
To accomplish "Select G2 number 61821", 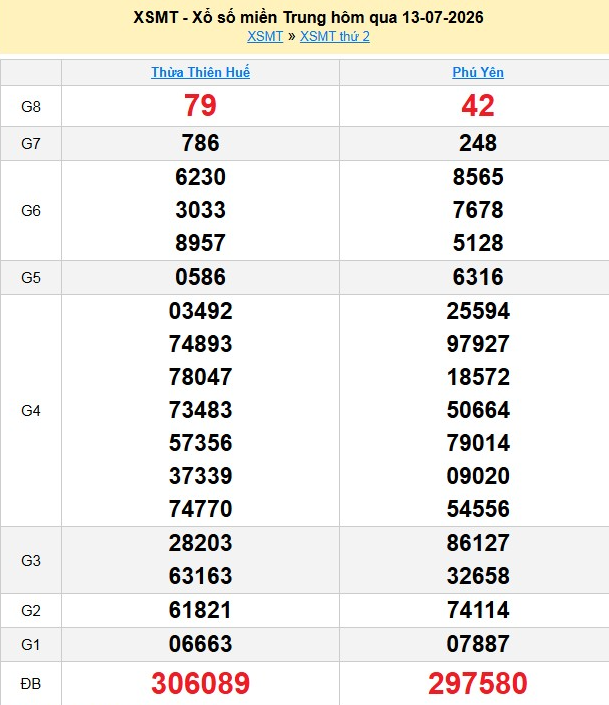I will click(x=200, y=610).
